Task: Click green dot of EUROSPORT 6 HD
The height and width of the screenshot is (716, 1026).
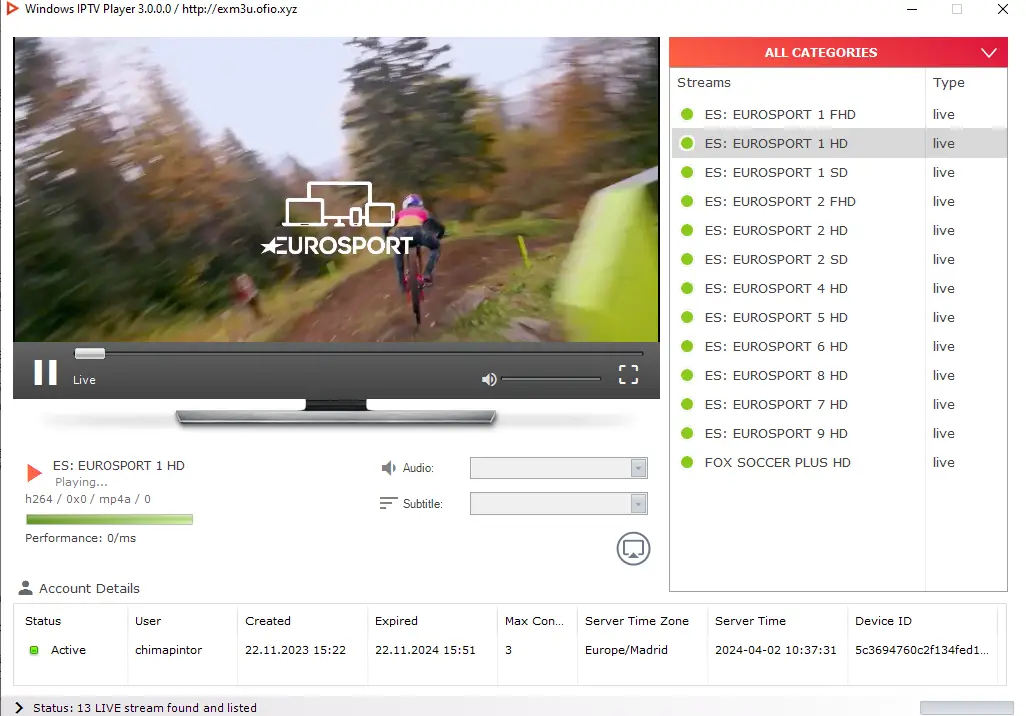Action: click(x=687, y=346)
